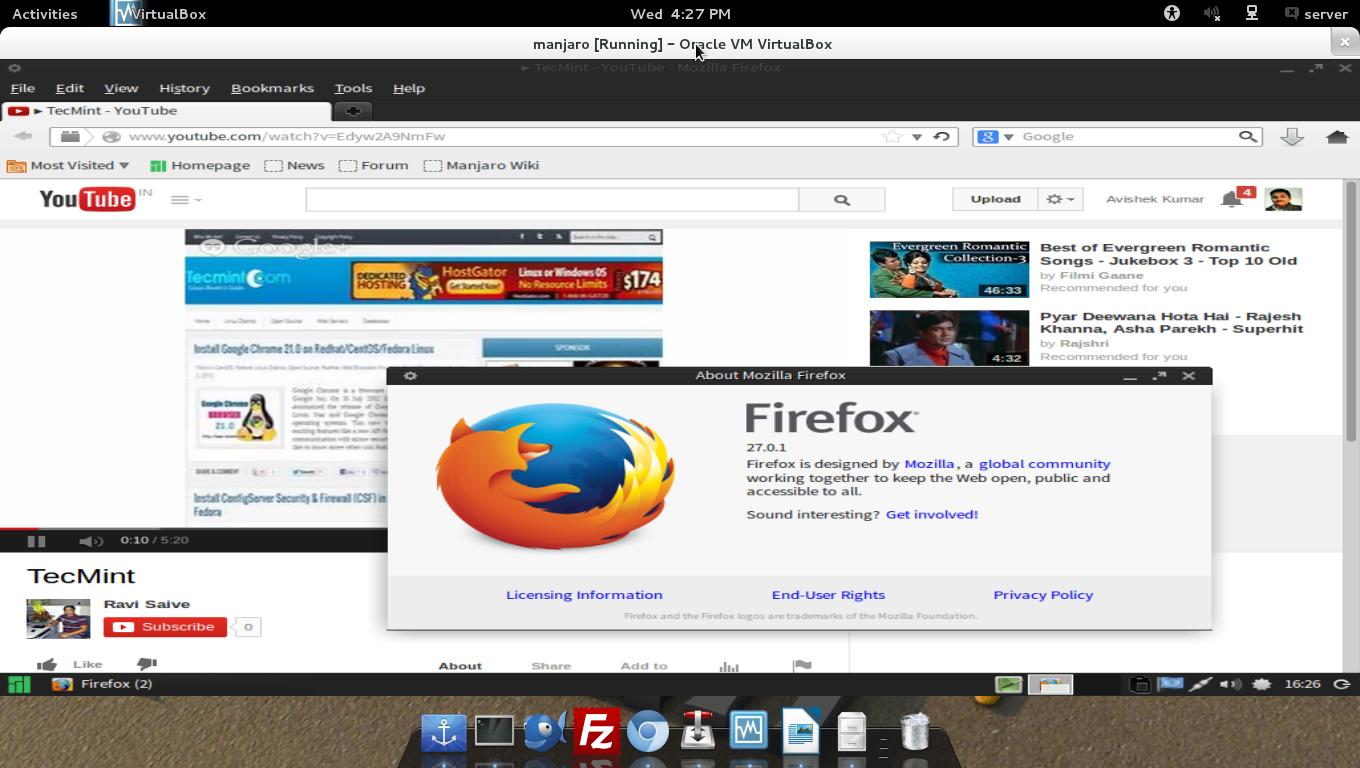Image resolution: width=1360 pixels, height=768 pixels.
Task: Toggle the YouTube notifications bell
Action: (x=1229, y=198)
